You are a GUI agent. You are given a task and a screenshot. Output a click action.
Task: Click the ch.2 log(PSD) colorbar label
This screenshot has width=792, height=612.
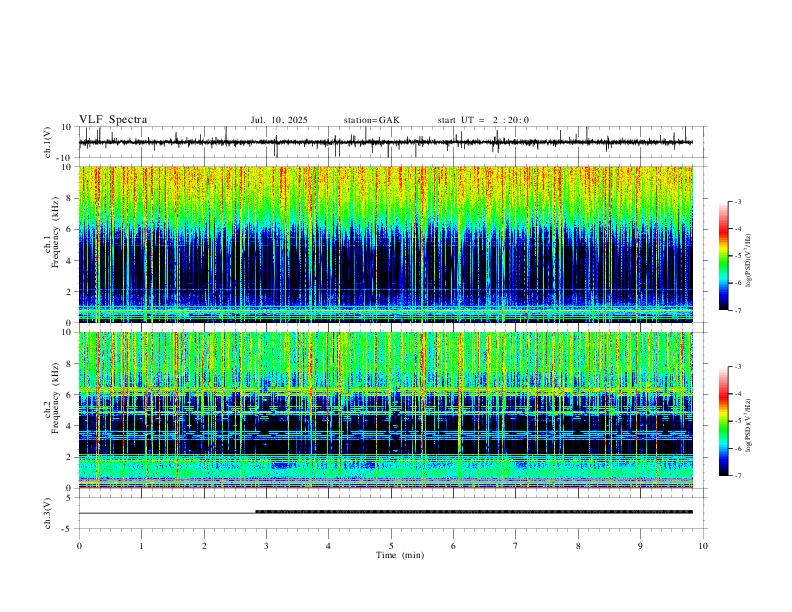click(x=748, y=426)
